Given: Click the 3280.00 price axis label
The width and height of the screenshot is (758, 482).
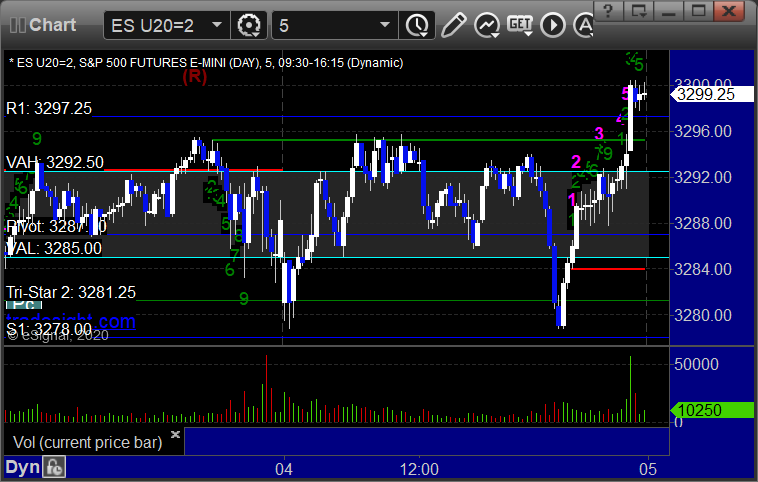Looking at the screenshot, I should pyautogui.click(x=702, y=315).
